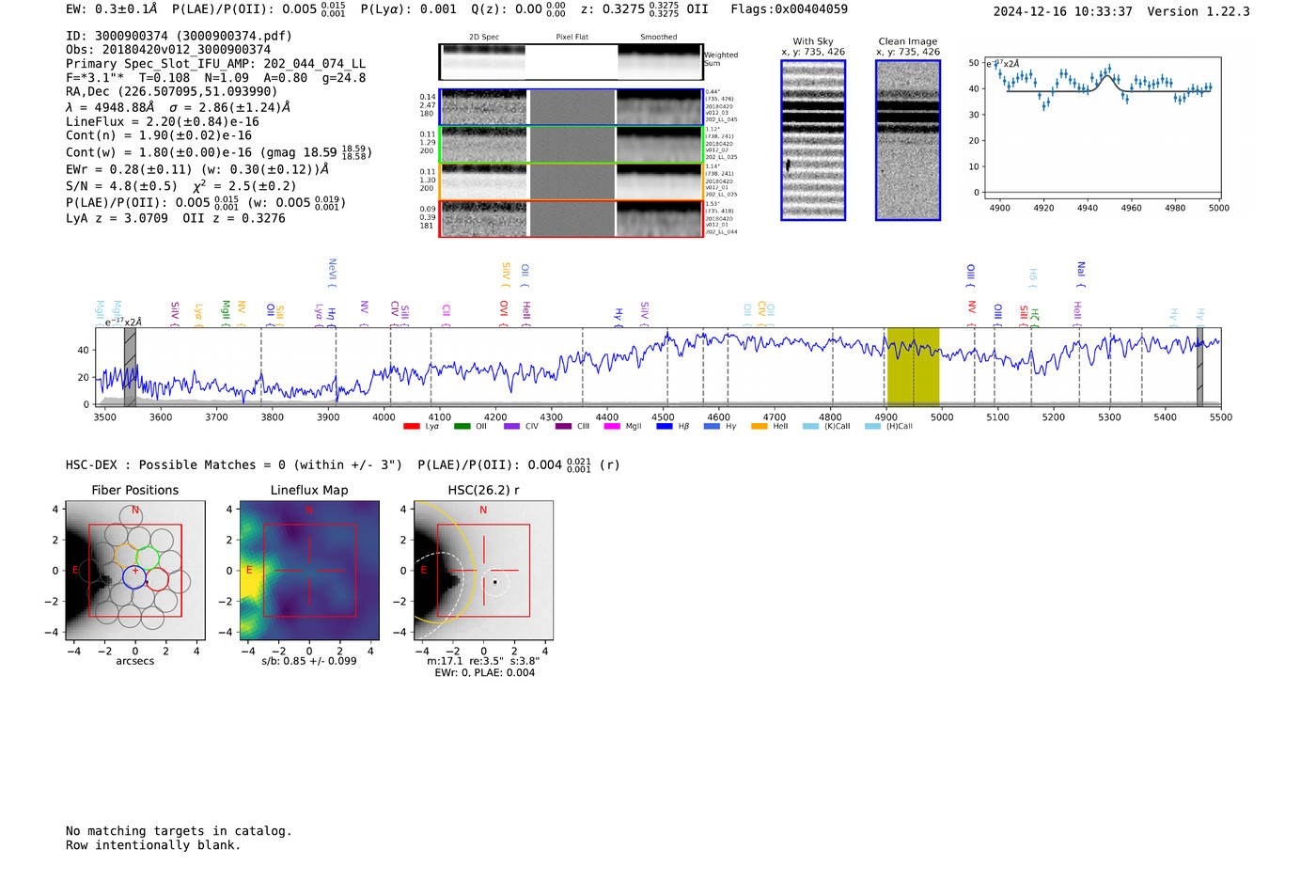Viewport: 1316px width, 896px height.
Task: Click the (K)CaII legend swatch
Action: tap(810, 427)
